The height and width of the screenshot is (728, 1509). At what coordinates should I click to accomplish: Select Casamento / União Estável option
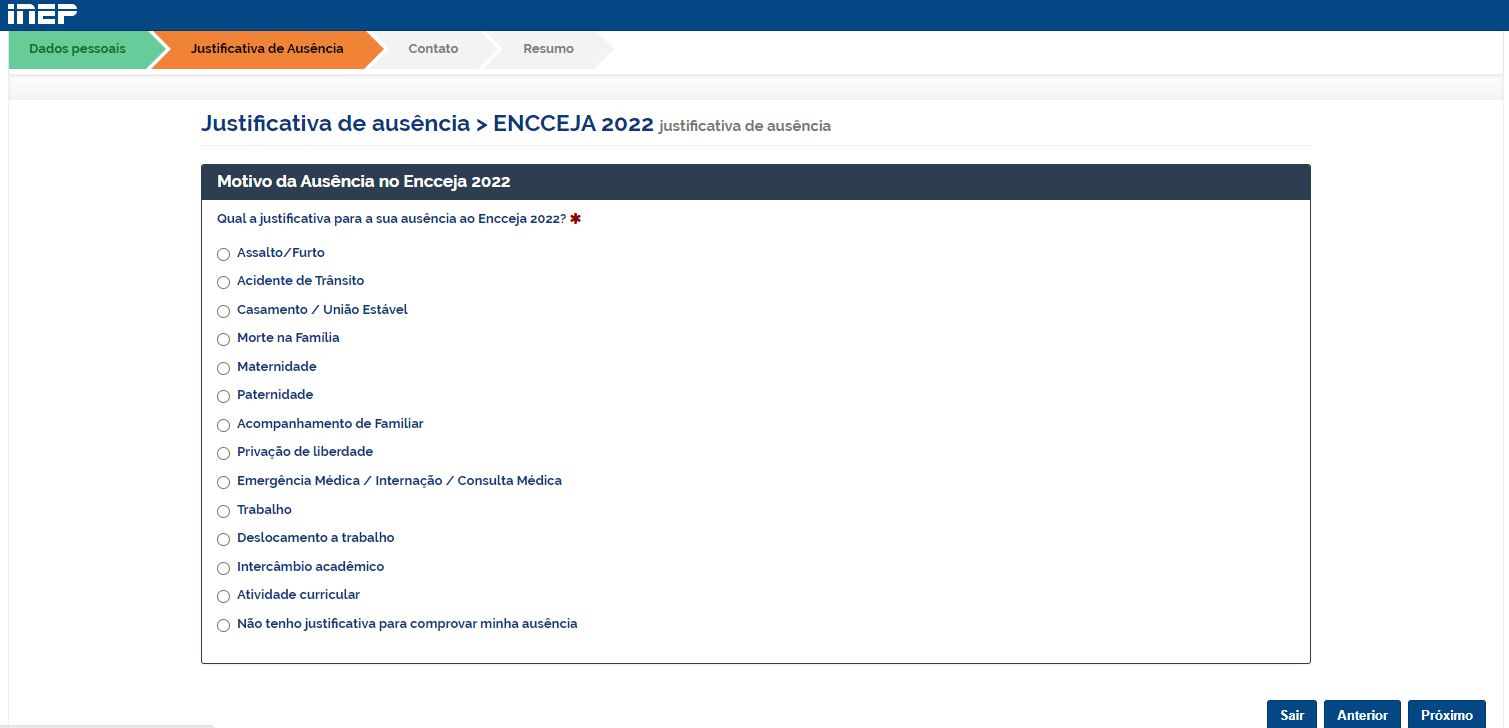224,311
